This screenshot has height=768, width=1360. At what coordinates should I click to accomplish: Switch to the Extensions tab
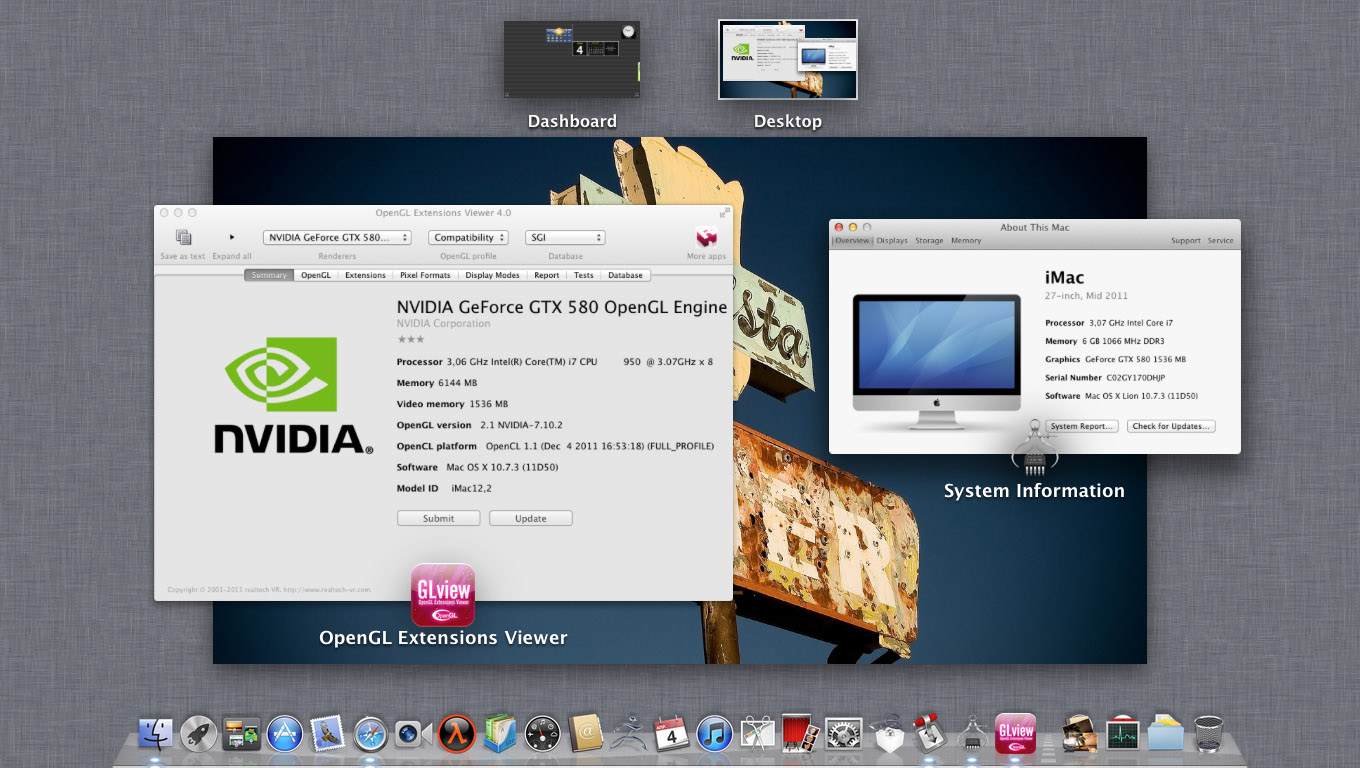(x=365, y=275)
